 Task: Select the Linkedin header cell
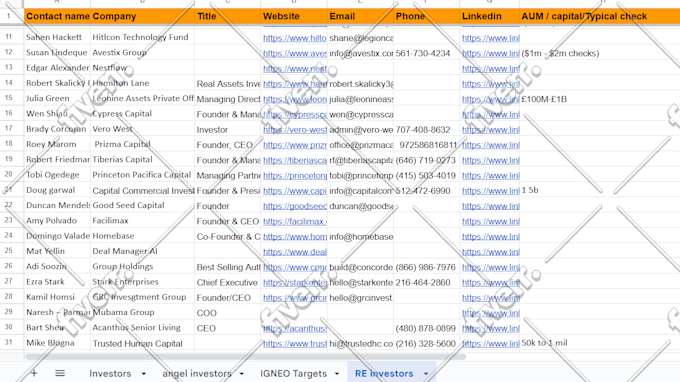490,16
